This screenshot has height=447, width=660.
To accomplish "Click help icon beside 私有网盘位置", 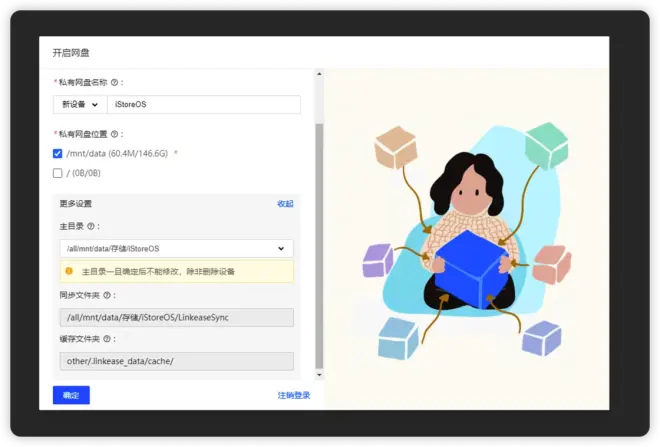I will 114,134.
